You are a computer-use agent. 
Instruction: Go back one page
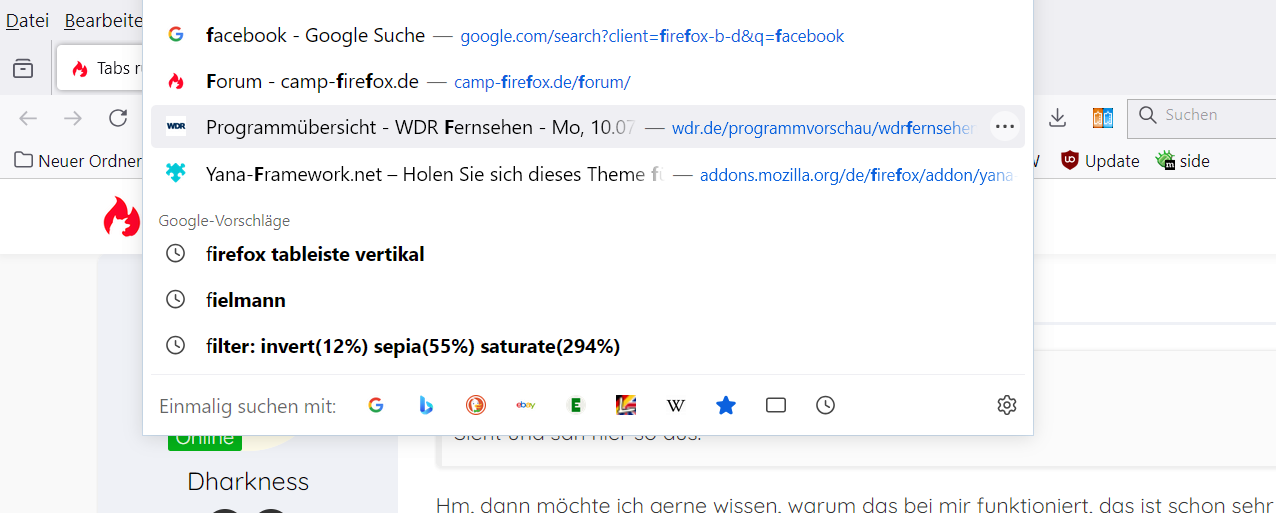click(28, 118)
